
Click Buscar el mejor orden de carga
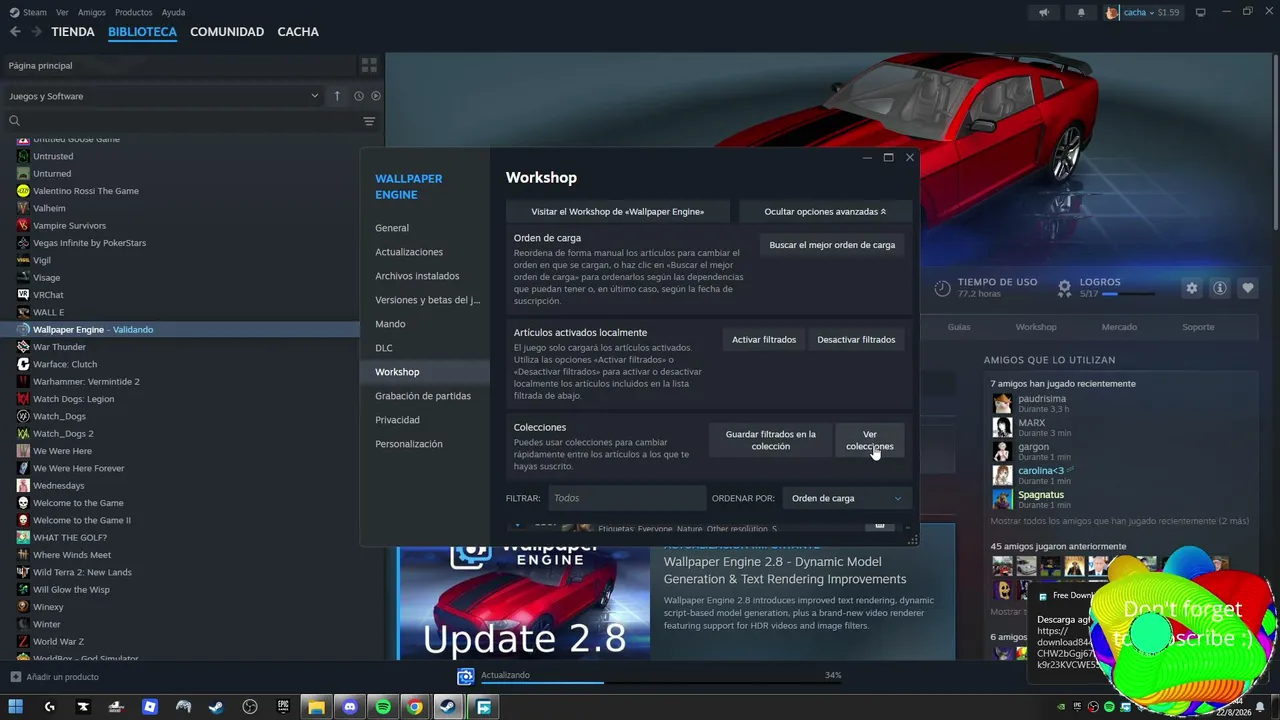pyautogui.click(x=832, y=245)
